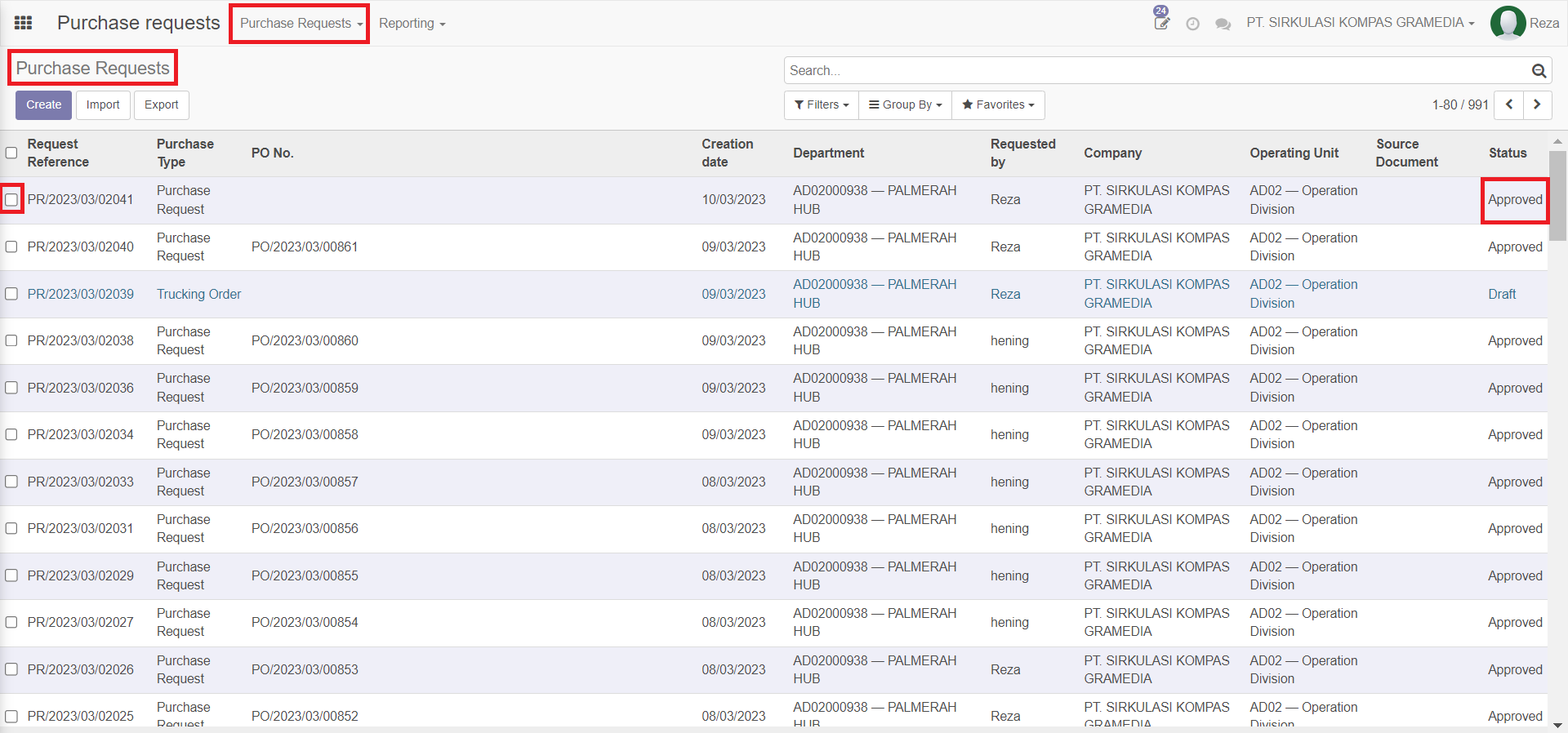
Task: Click the Trucking Order cell
Action: coord(199,294)
